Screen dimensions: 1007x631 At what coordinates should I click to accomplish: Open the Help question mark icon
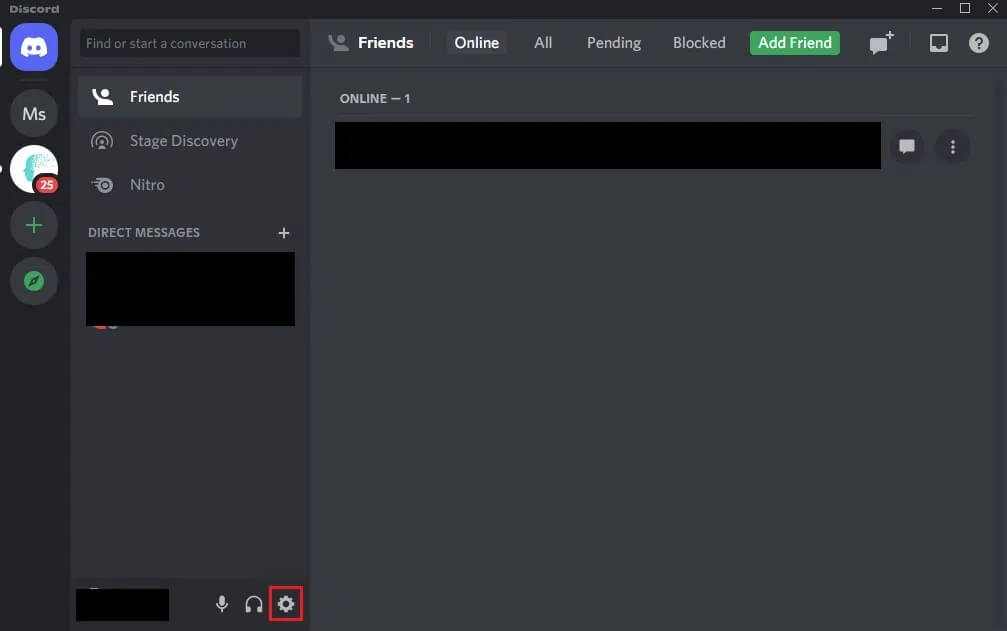coord(979,43)
